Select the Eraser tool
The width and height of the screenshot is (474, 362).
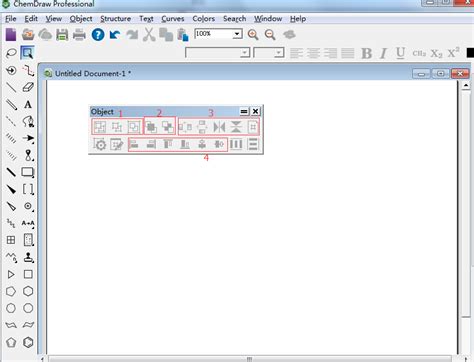coord(28,87)
